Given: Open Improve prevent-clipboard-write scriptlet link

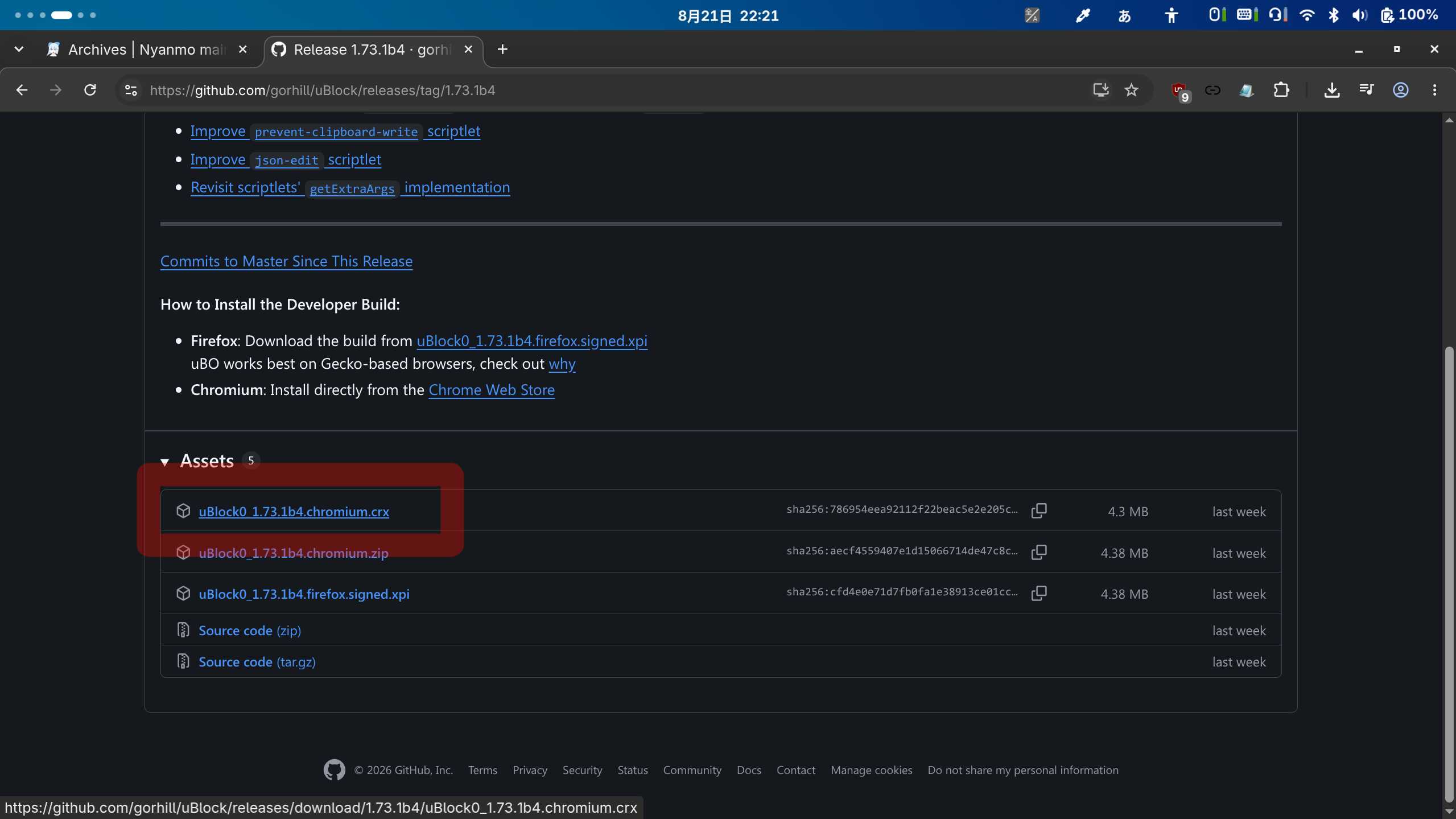Looking at the screenshot, I should (335, 131).
